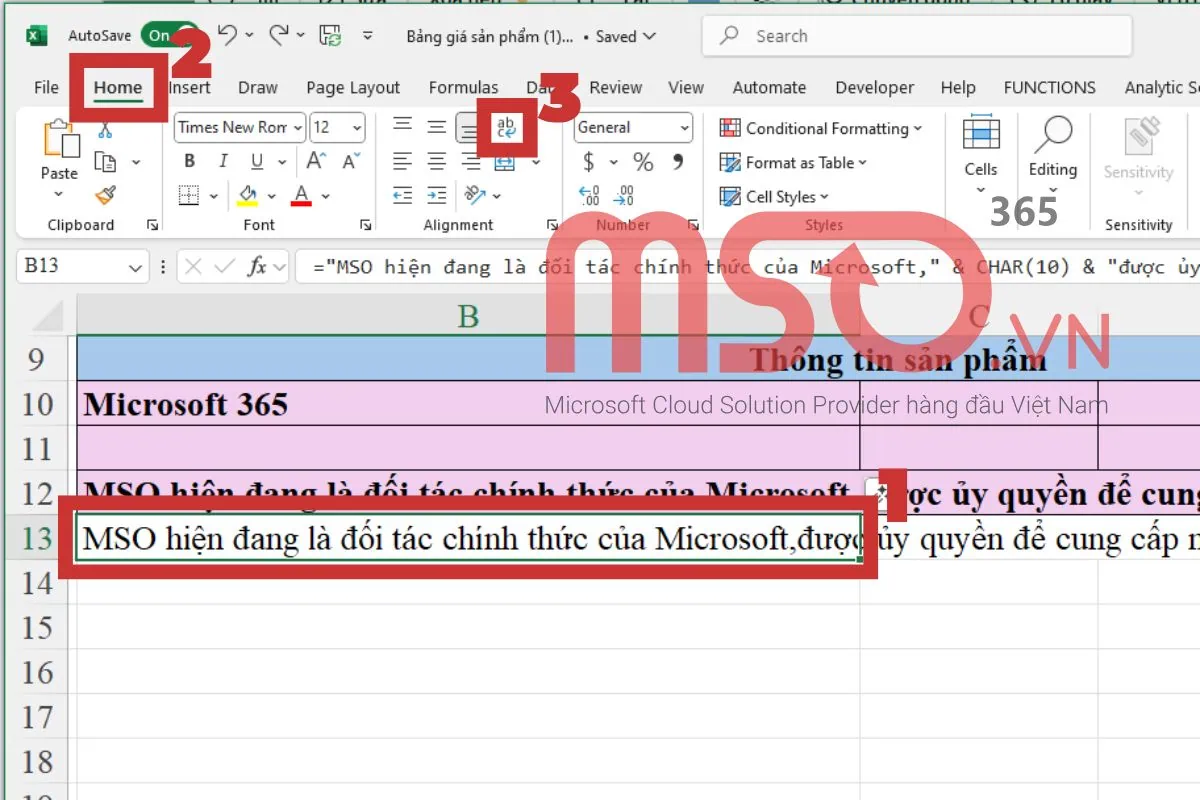Image resolution: width=1200 pixels, height=800 pixels.
Task: Click the Undo arrow in title bar
Action: [x=228, y=36]
